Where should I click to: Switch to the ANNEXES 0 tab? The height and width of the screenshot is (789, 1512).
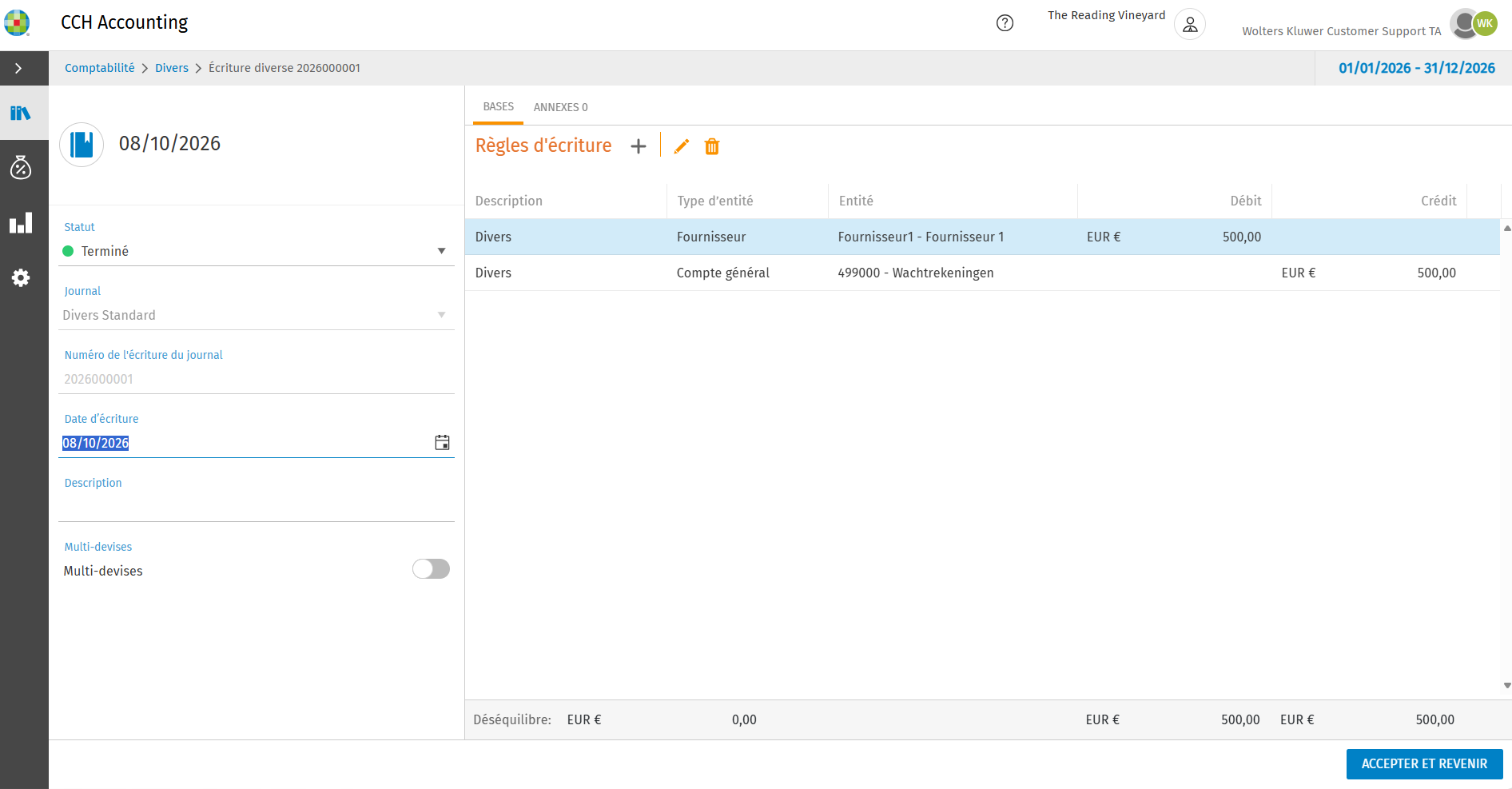tap(560, 107)
